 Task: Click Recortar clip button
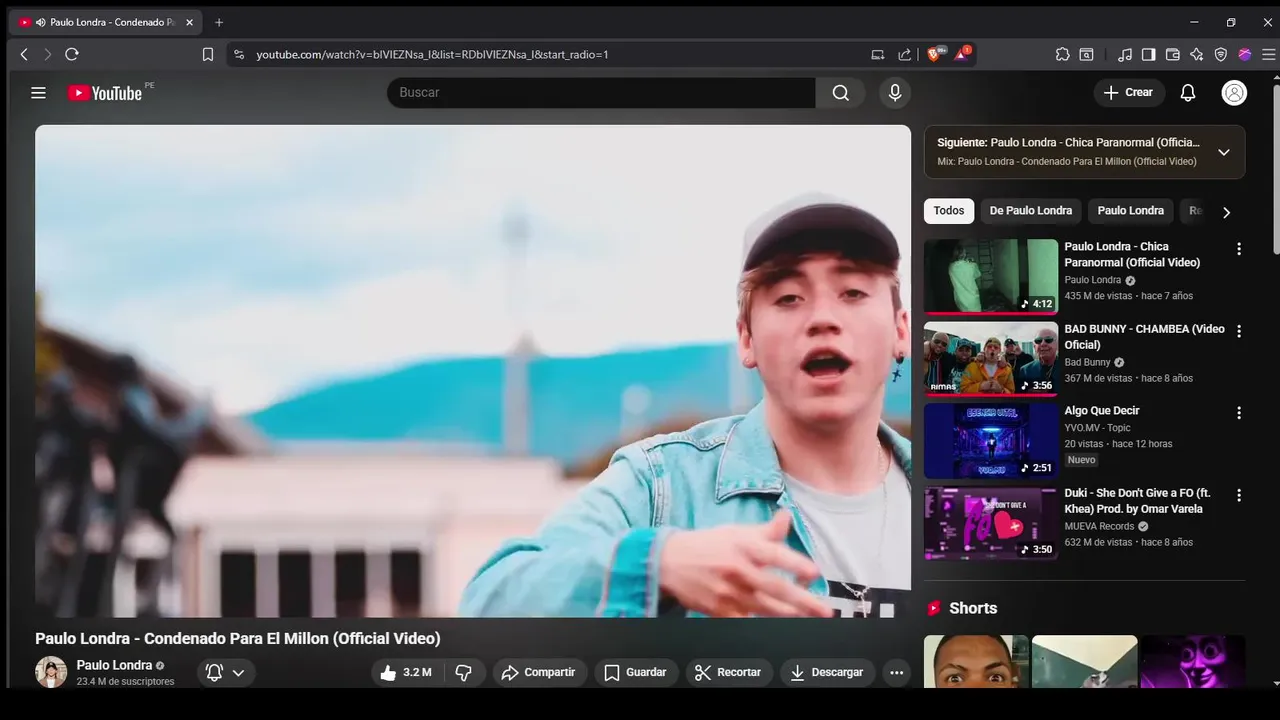coord(728,673)
